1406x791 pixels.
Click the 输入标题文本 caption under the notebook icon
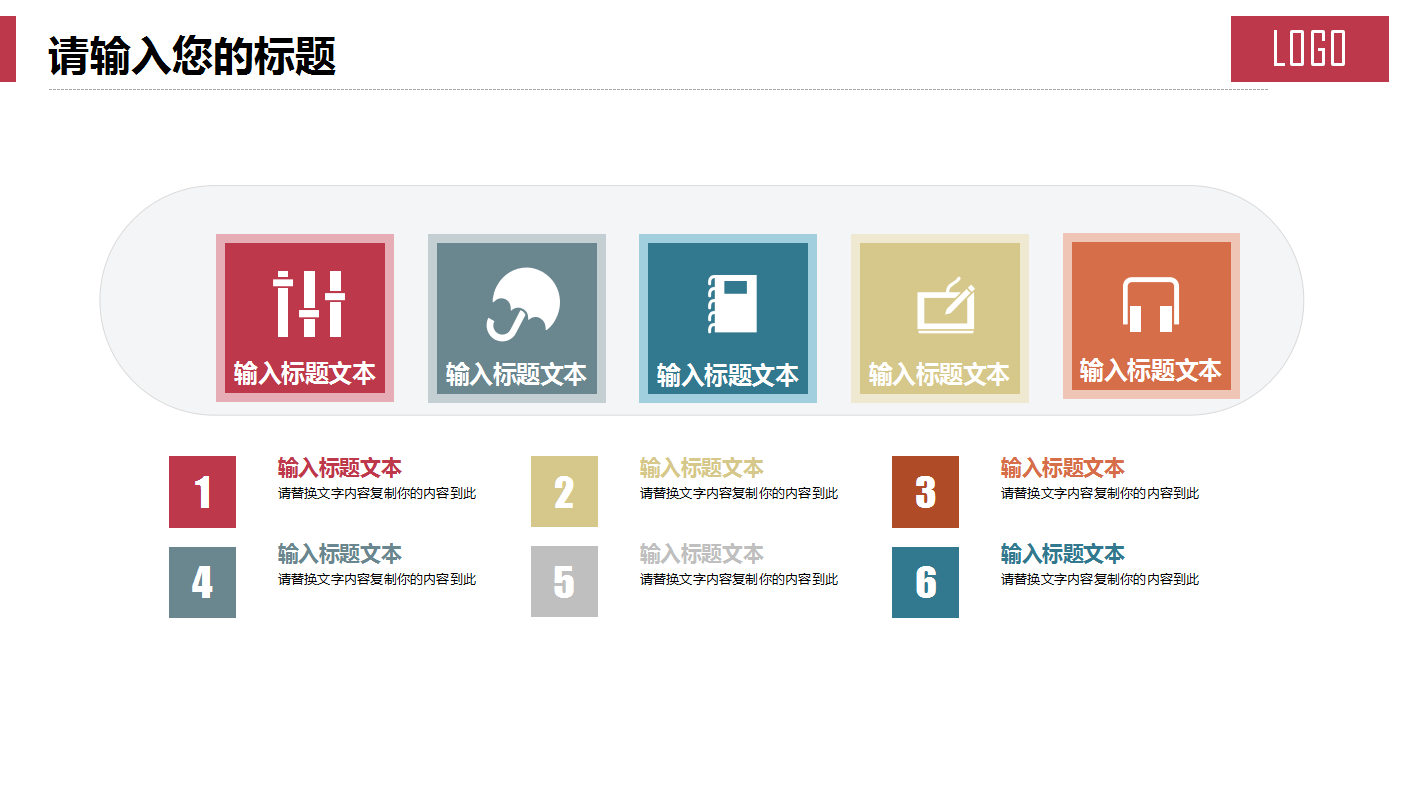(727, 376)
